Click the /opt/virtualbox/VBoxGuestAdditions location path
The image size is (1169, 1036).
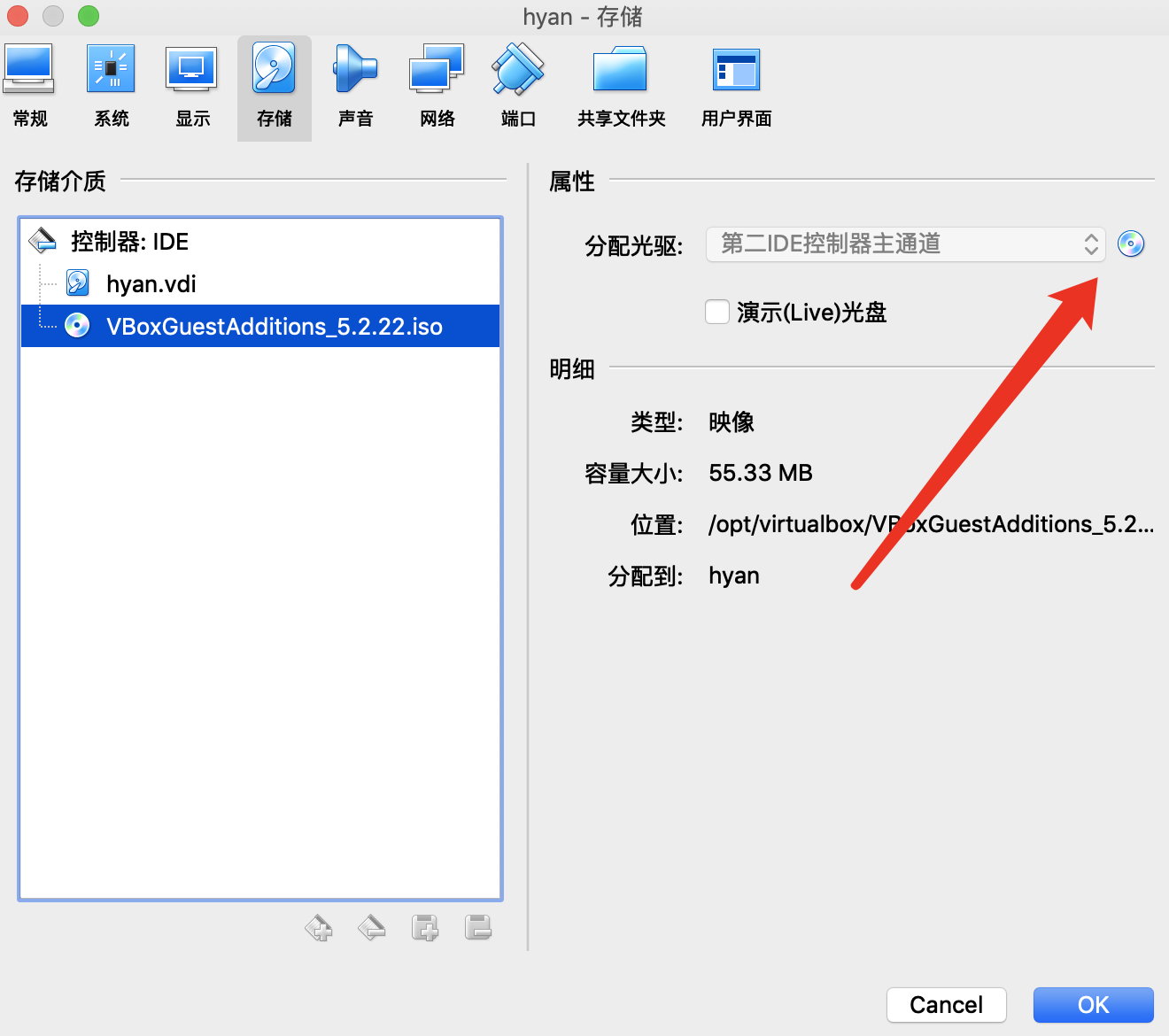tap(932, 524)
